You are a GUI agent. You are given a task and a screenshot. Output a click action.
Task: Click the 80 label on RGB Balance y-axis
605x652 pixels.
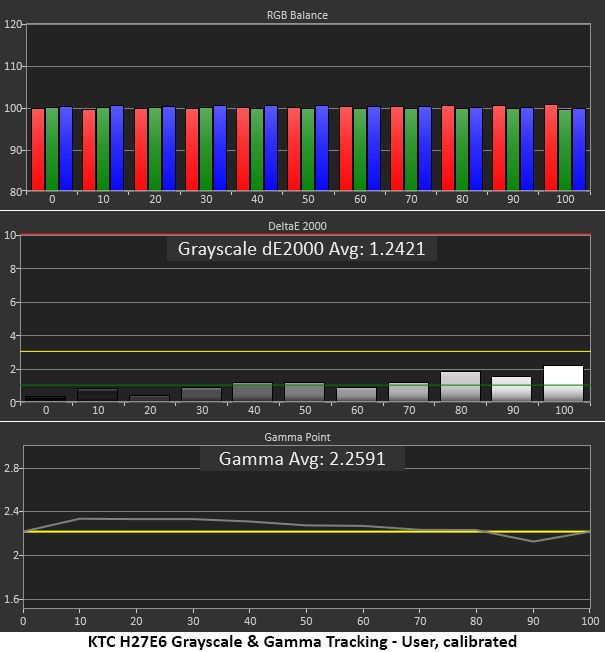click(15, 192)
